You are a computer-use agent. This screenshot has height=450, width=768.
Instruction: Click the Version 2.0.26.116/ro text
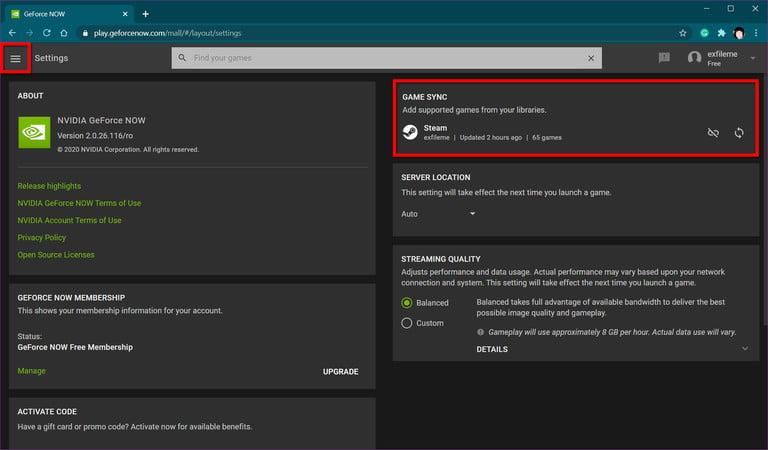pos(95,136)
